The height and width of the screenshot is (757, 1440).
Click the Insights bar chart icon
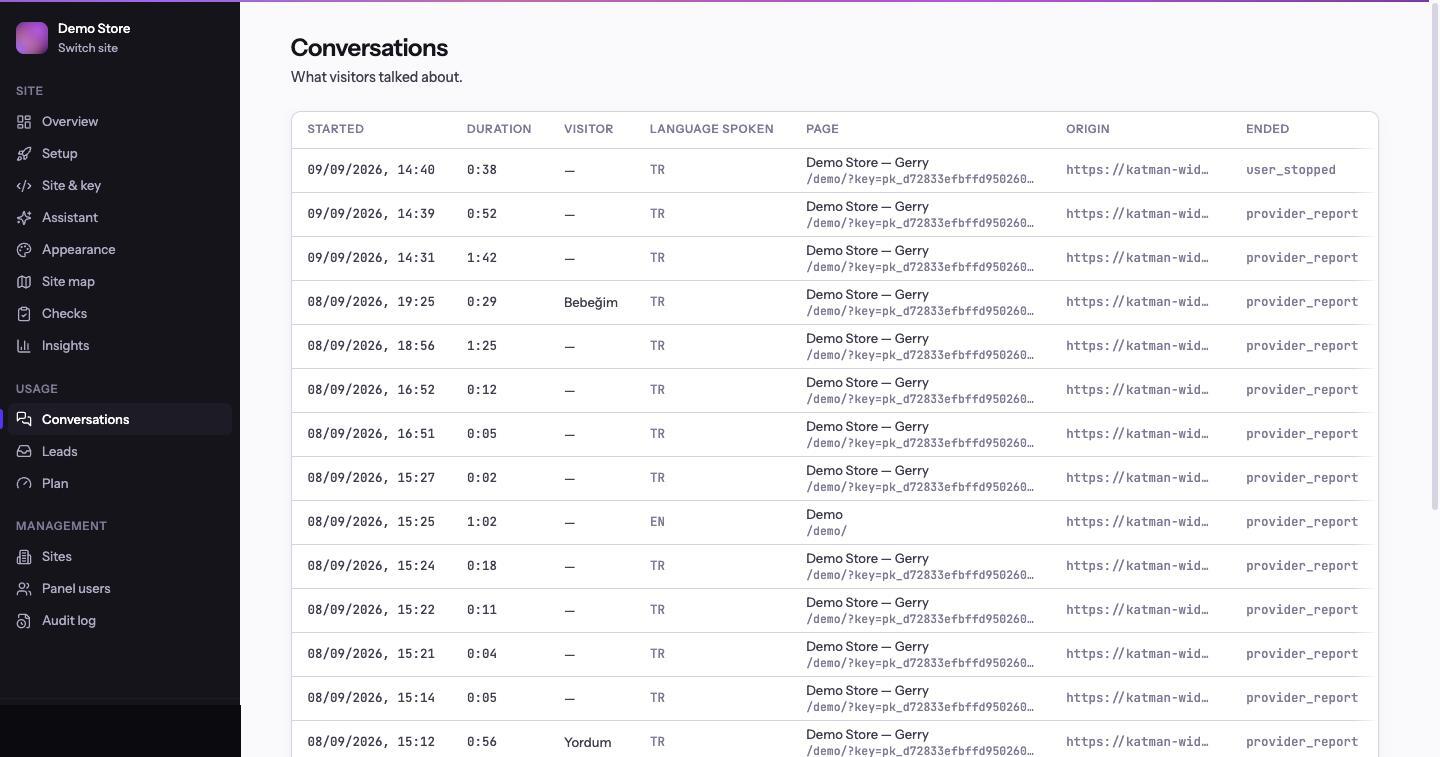(x=24, y=346)
